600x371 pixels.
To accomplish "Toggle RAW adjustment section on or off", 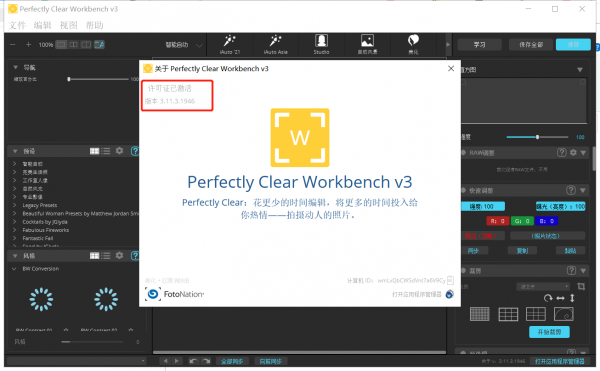I will pyautogui.click(x=463, y=153).
